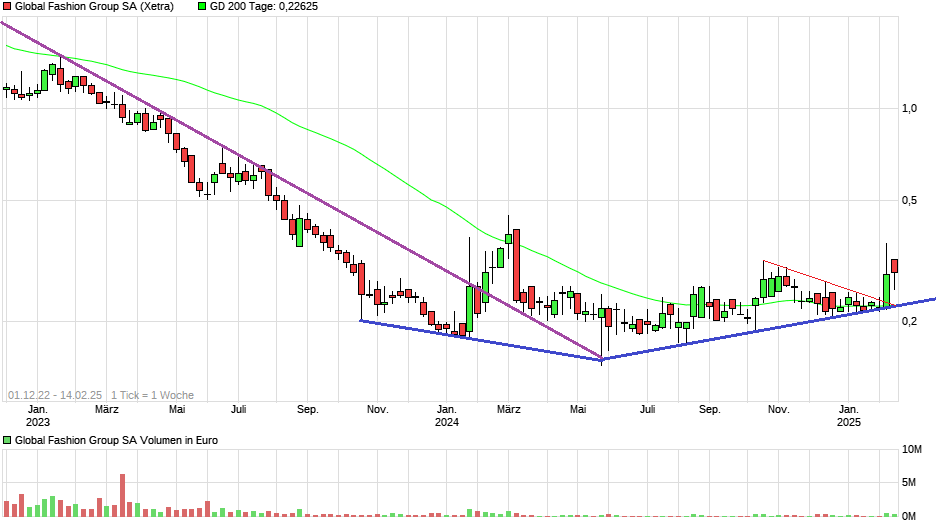Click the volume axis label 10M
The width and height of the screenshot is (936, 526).
pyautogui.click(x=912, y=449)
